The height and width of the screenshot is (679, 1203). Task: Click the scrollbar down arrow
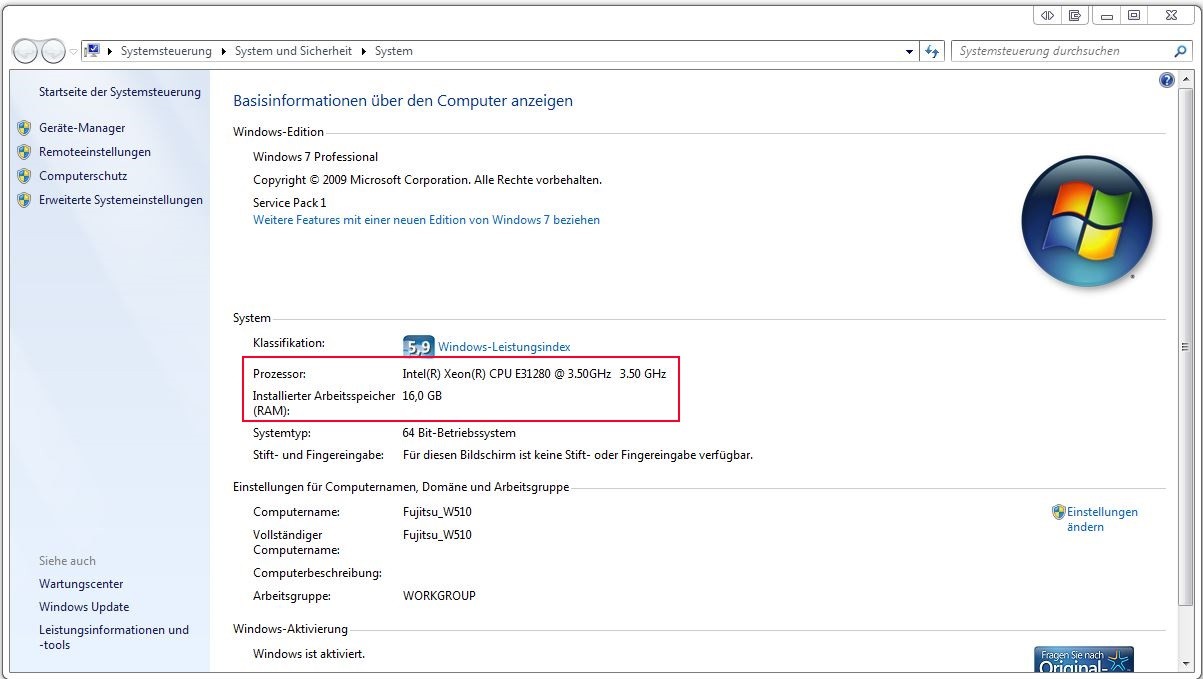[1186, 665]
